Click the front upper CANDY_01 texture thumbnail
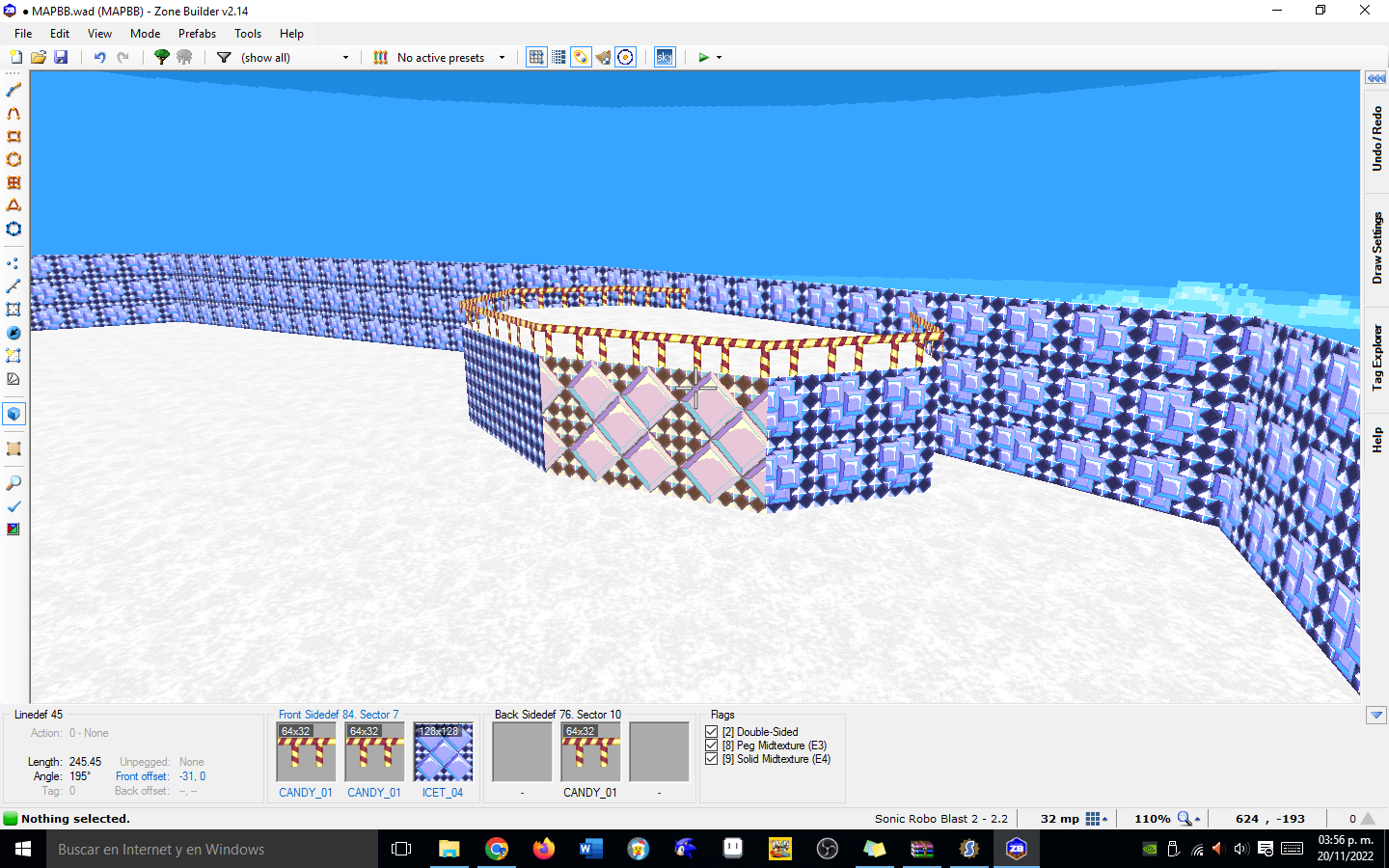1389x868 pixels. pyautogui.click(x=306, y=752)
